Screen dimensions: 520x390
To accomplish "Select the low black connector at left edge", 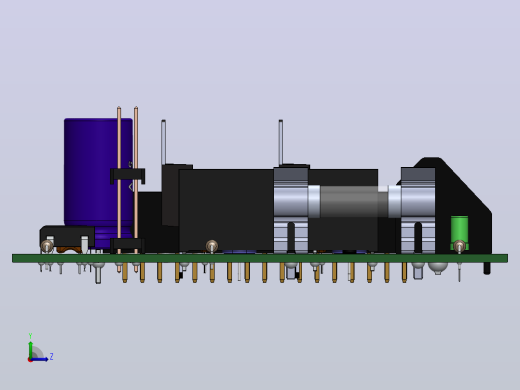I will (x=67, y=237).
